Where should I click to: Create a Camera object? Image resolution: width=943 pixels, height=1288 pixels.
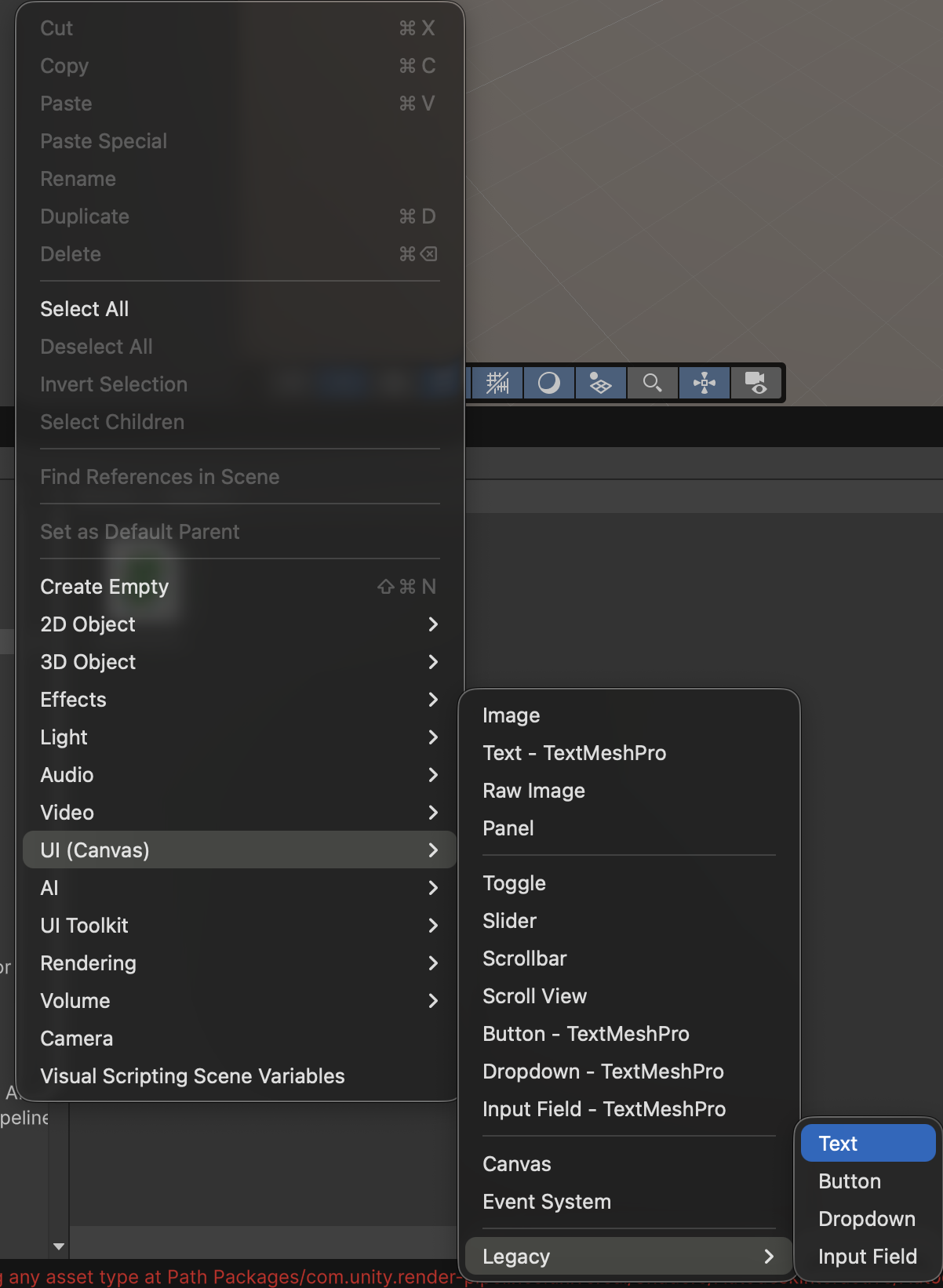click(239, 1039)
